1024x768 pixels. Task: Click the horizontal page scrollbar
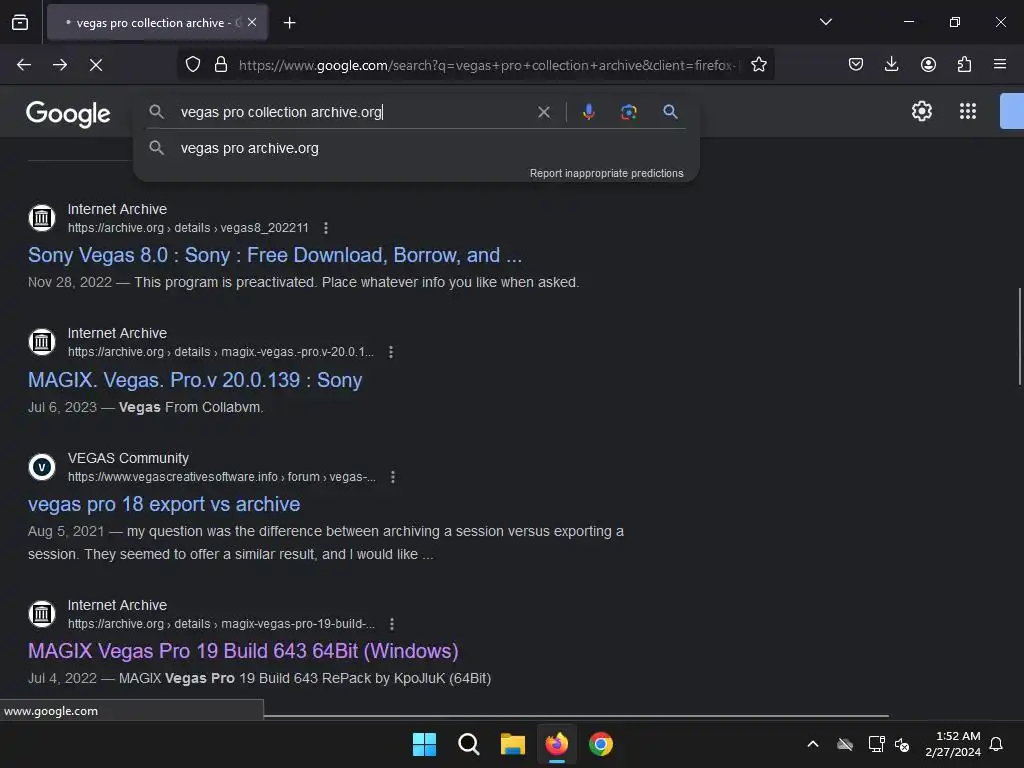click(x=576, y=716)
